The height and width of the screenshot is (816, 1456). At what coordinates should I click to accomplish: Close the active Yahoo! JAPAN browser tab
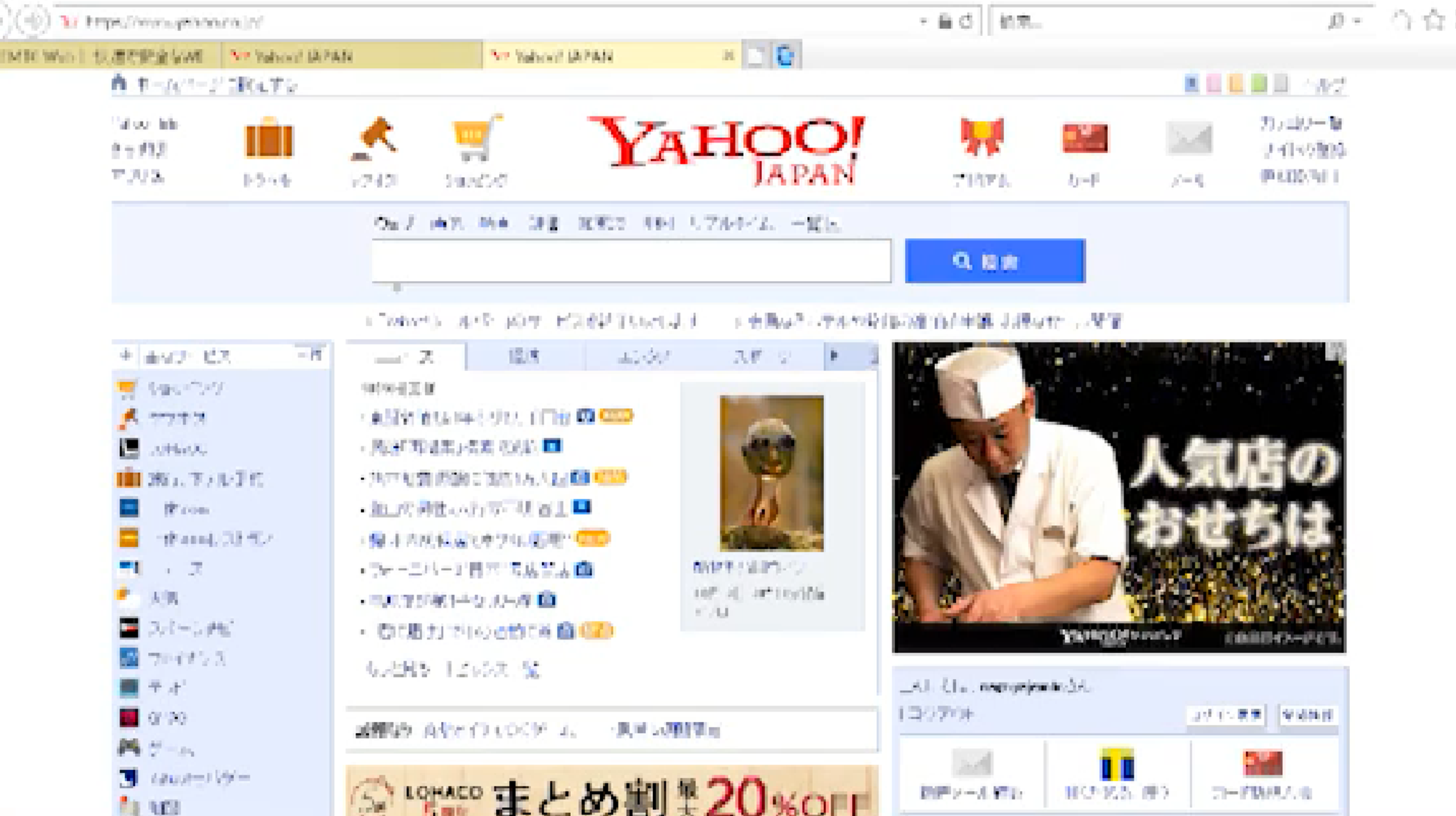click(x=729, y=56)
